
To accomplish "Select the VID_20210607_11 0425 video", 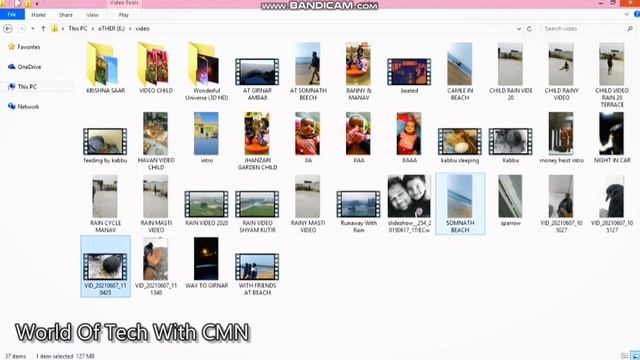I will click(105, 267).
